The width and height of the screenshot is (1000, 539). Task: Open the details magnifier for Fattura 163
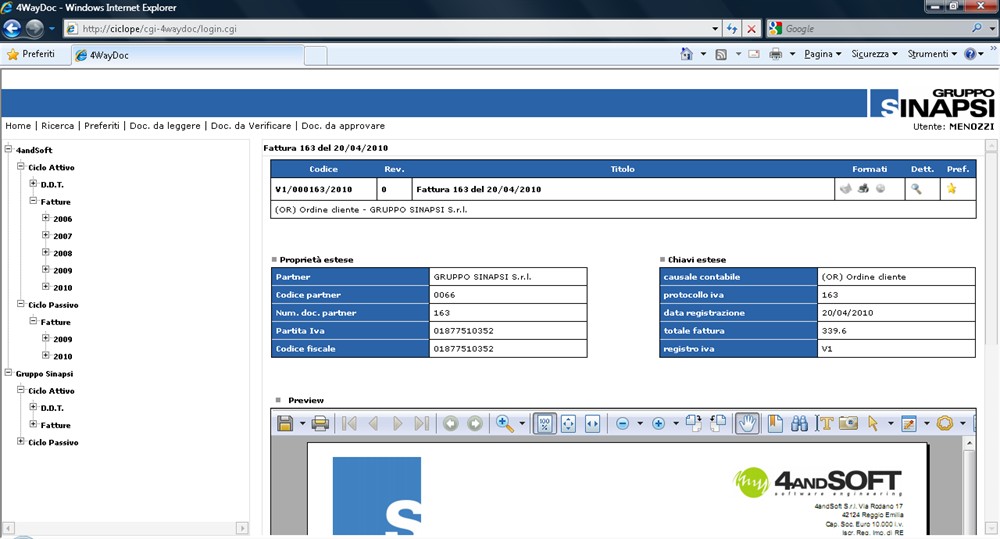(x=916, y=189)
